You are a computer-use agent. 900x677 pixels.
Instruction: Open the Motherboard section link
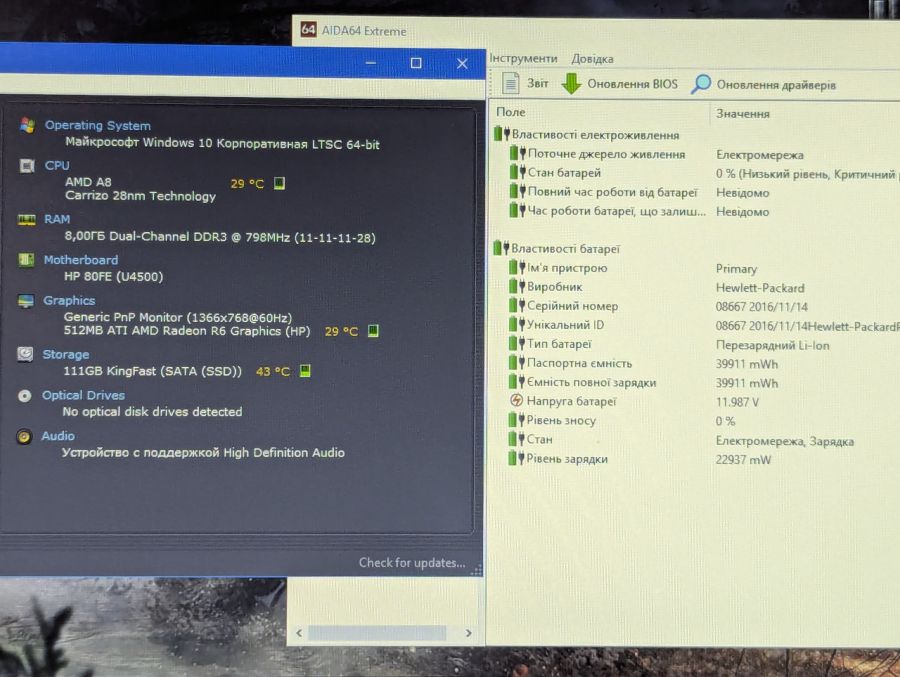pyautogui.click(x=81, y=260)
